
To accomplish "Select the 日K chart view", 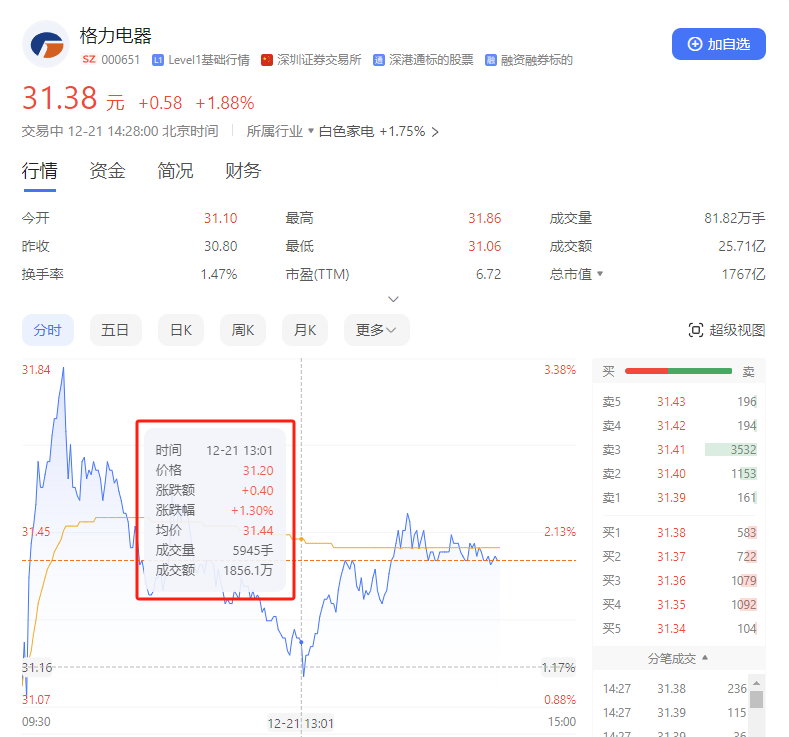I will pos(181,330).
